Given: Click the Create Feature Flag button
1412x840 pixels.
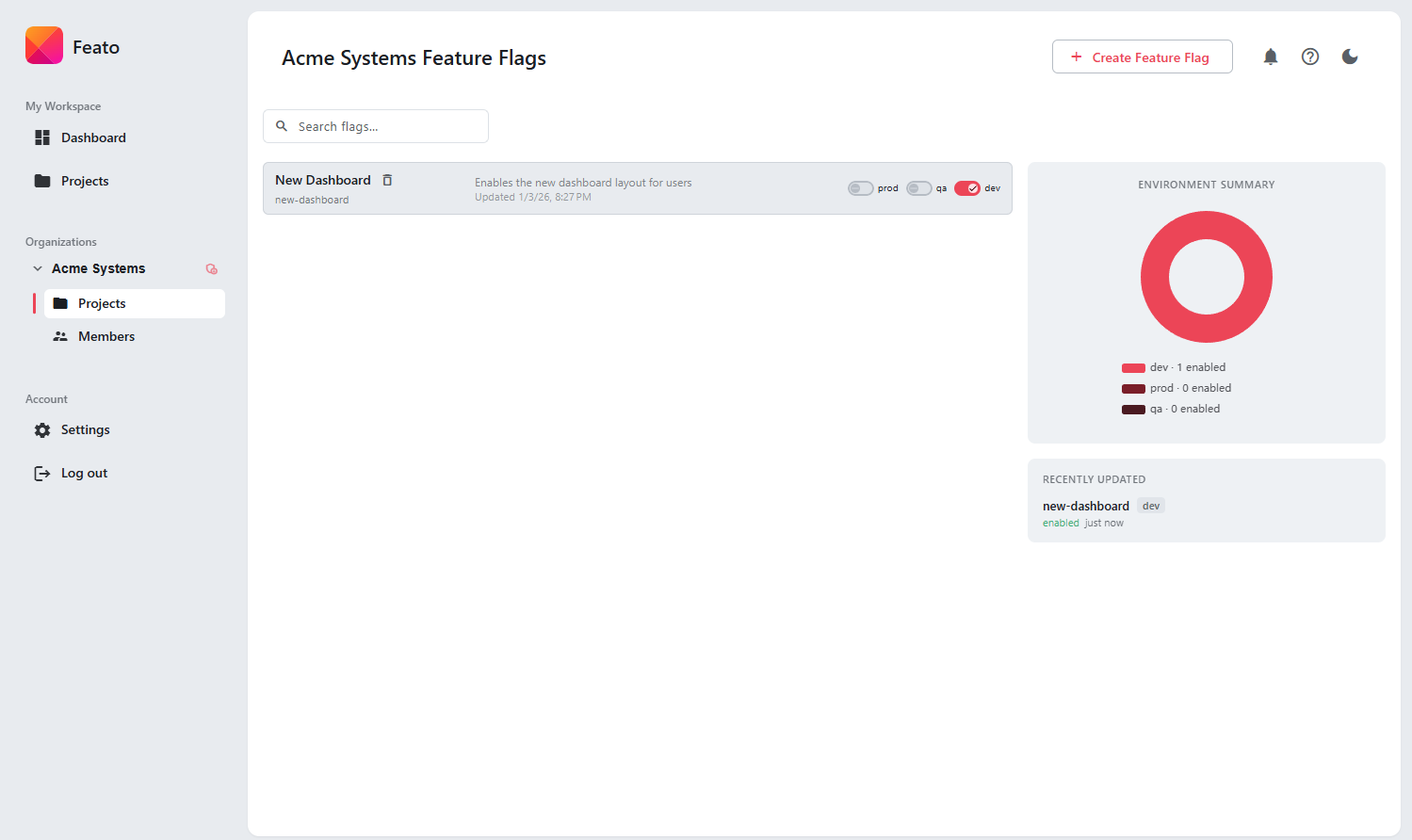Looking at the screenshot, I should (x=1142, y=57).
